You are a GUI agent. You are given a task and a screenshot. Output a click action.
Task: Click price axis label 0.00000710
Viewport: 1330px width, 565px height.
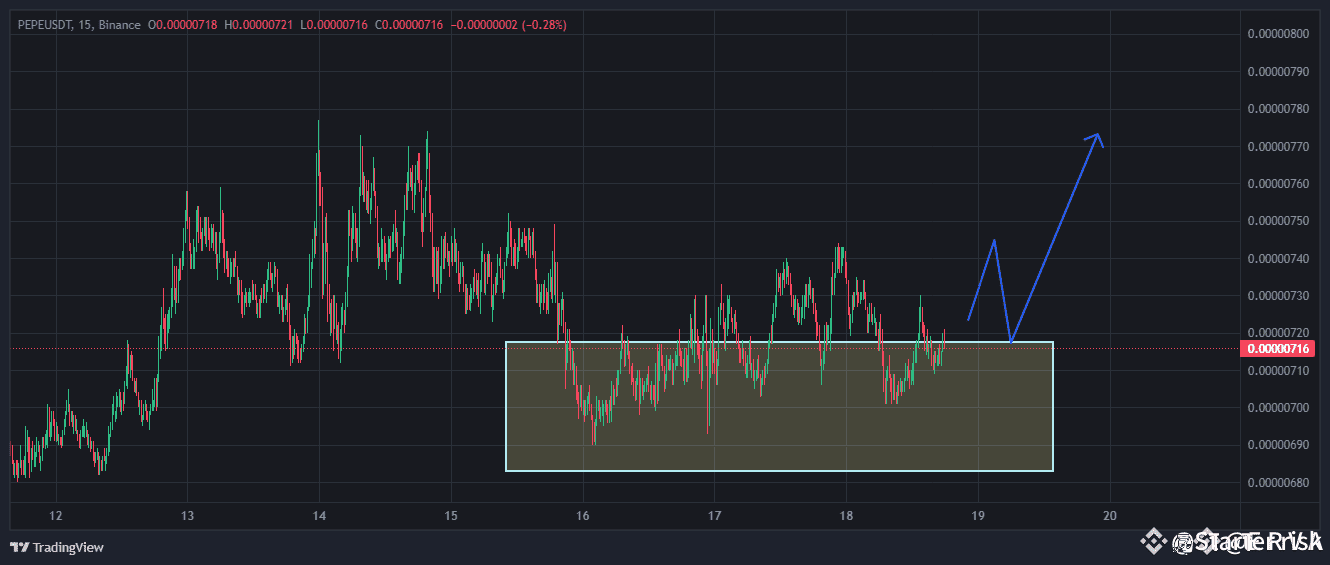coord(1277,371)
